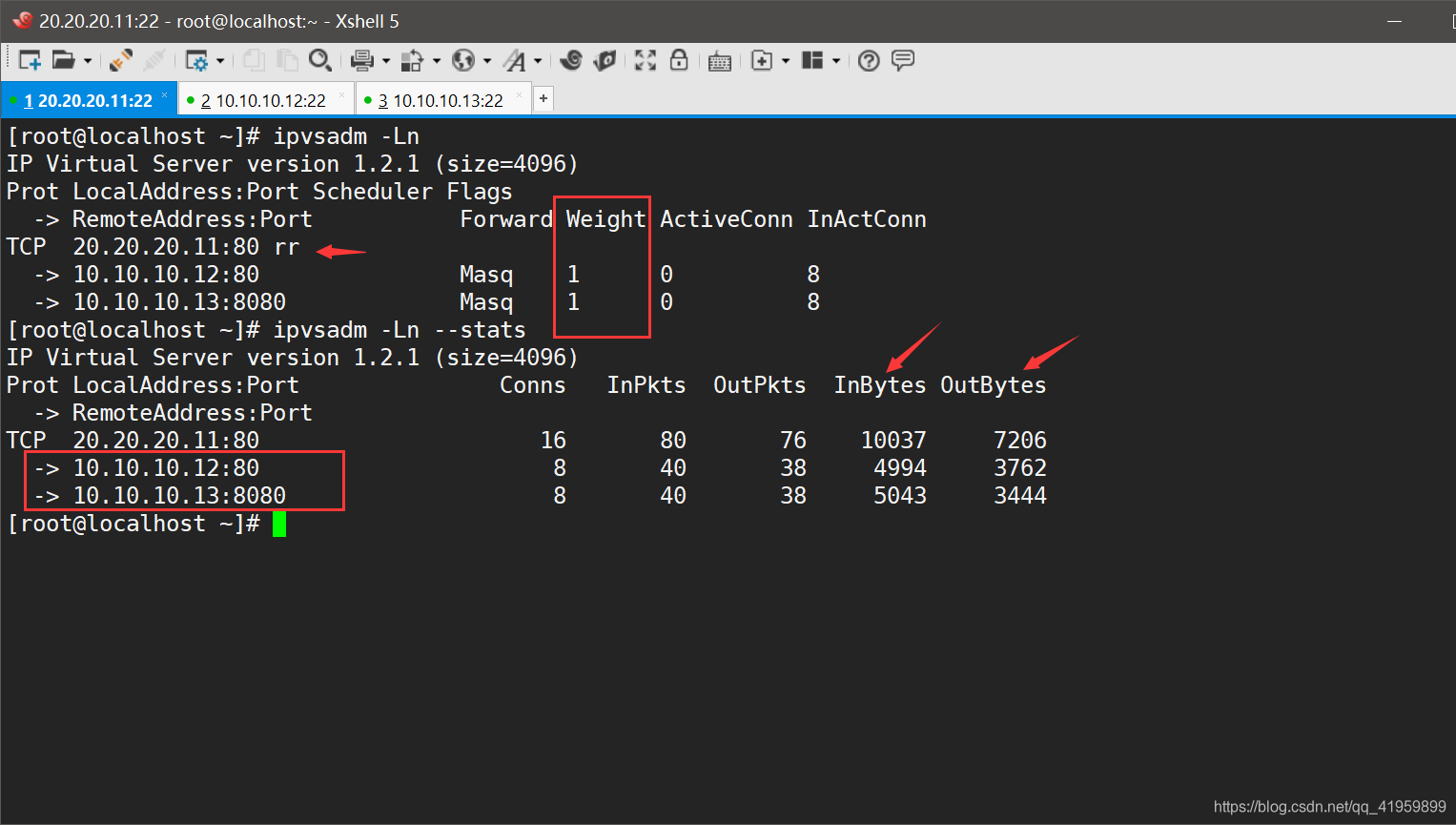Viewport: 1456px width, 825px height.
Task: Click the 'ActiveConn' column header
Action: pyautogui.click(x=727, y=219)
